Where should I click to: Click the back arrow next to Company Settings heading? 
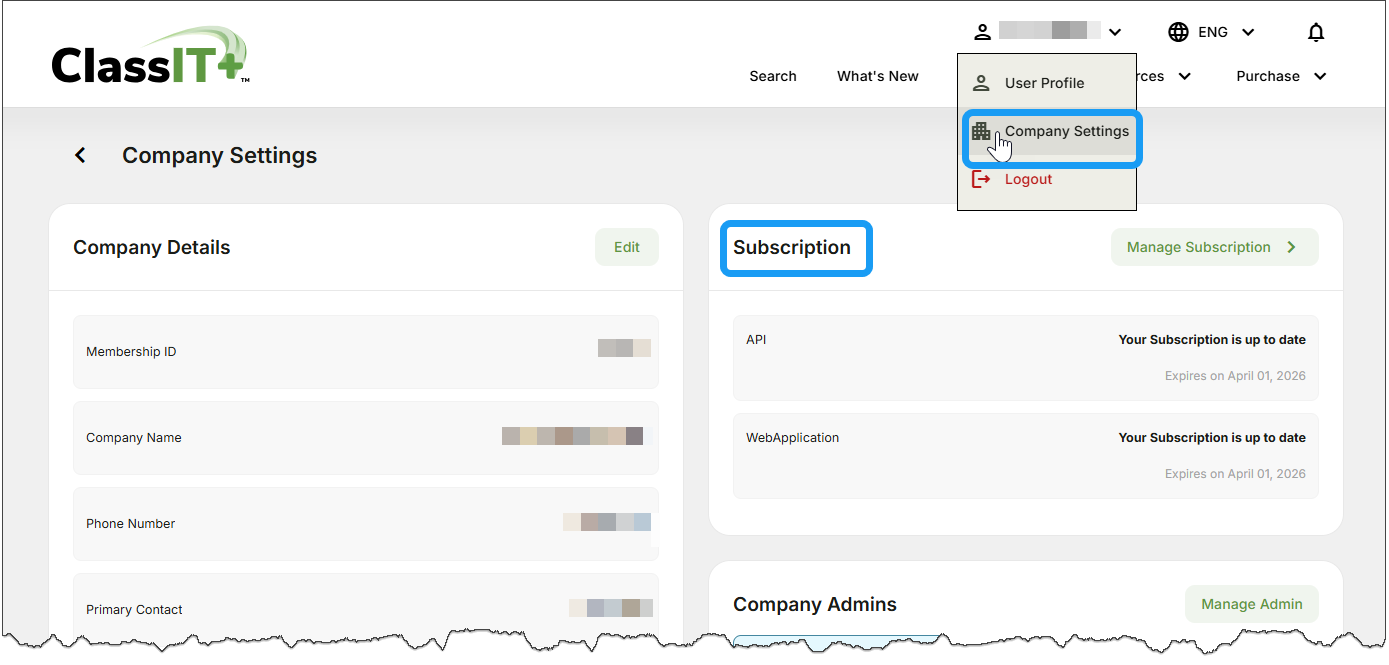[80, 155]
